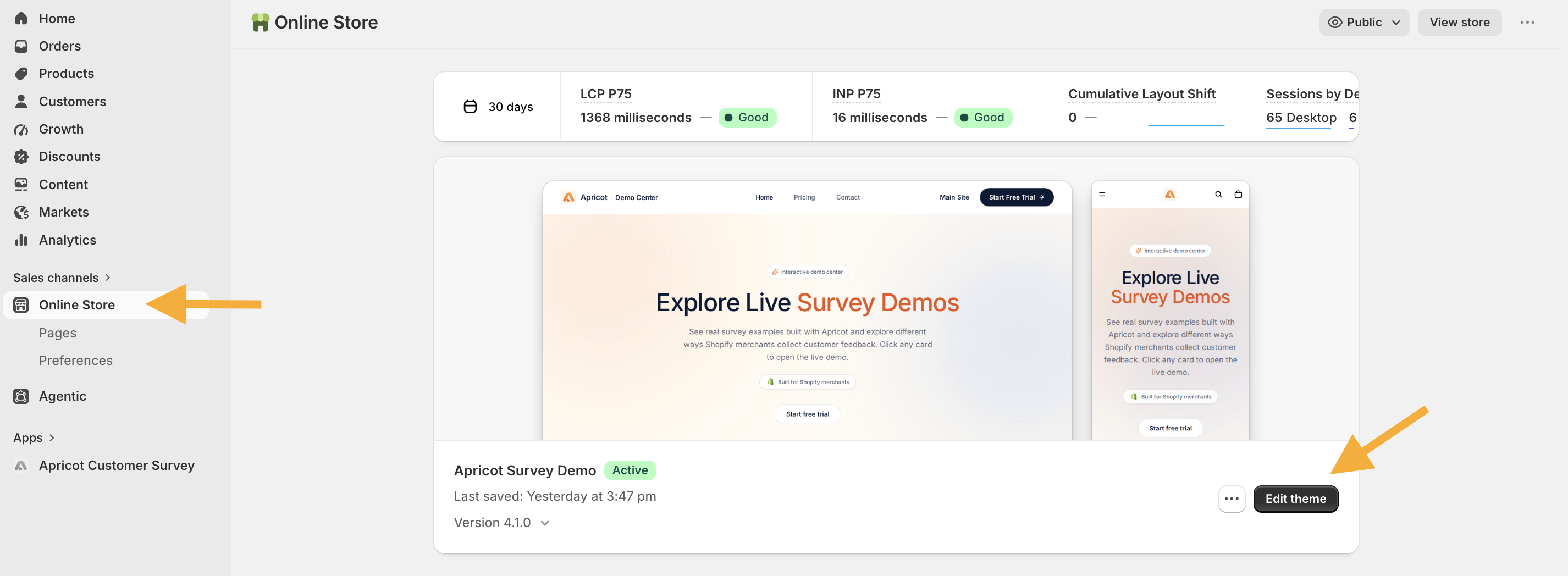The image size is (1568, 576).
Task: Click the Products tag icon
Action: pos(21,74)
